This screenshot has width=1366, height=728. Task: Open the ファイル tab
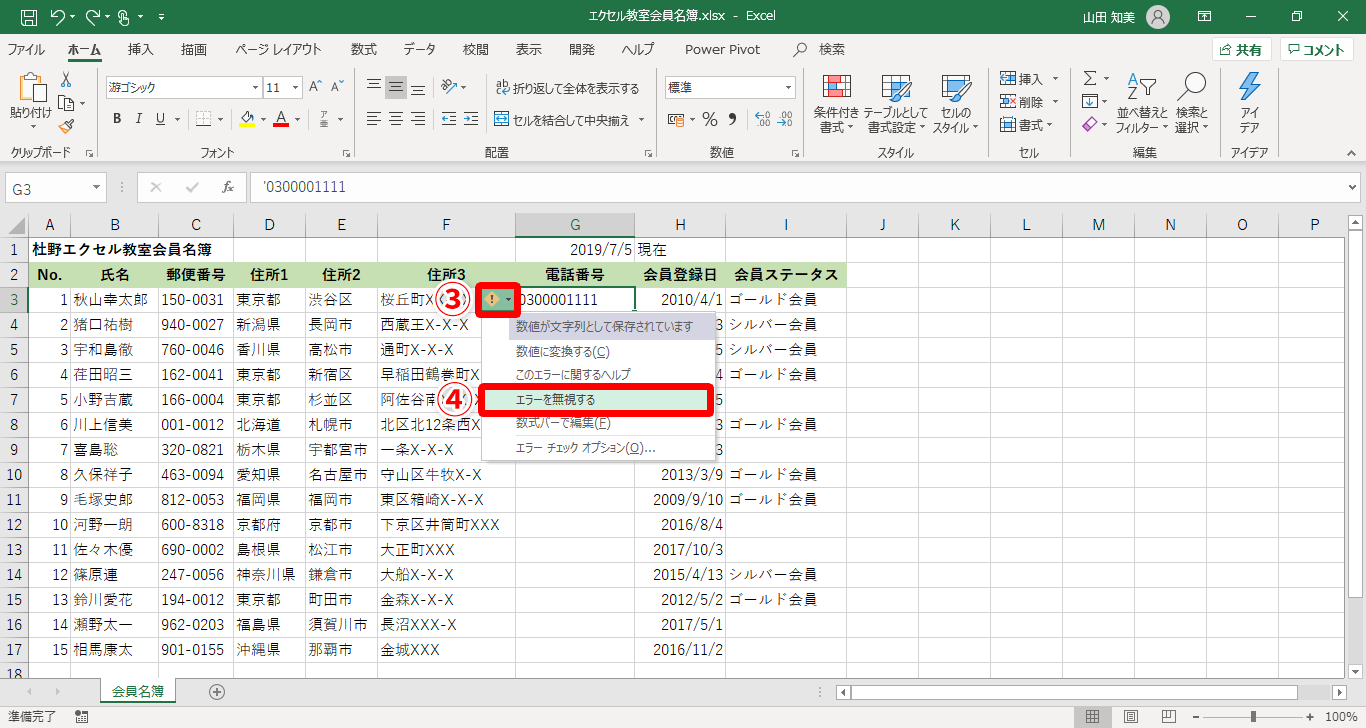26,49
